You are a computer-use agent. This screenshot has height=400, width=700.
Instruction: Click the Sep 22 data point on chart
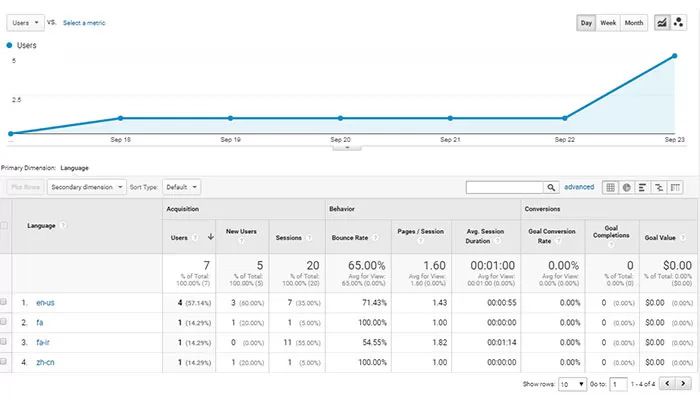(565, 118)
